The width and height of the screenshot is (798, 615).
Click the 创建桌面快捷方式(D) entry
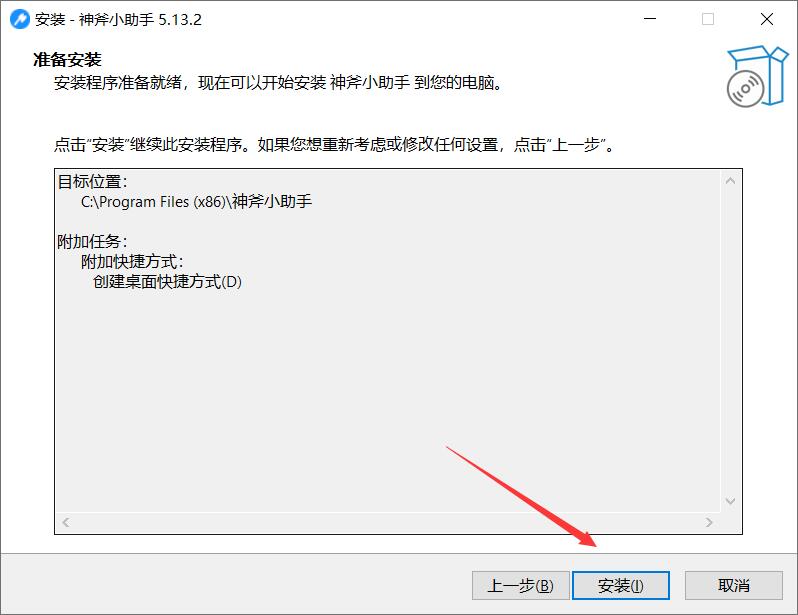(x=167, y=282)
